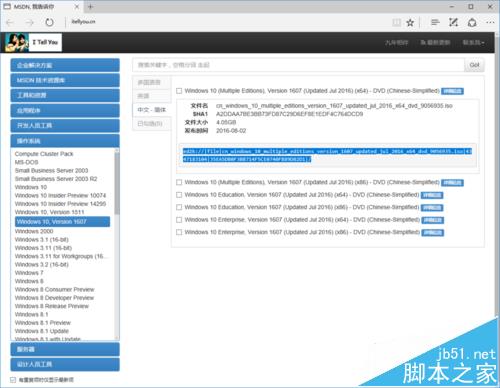Expand the first blue sidebar category
Viewport: 500px width, 388px height.
(65, 65)
